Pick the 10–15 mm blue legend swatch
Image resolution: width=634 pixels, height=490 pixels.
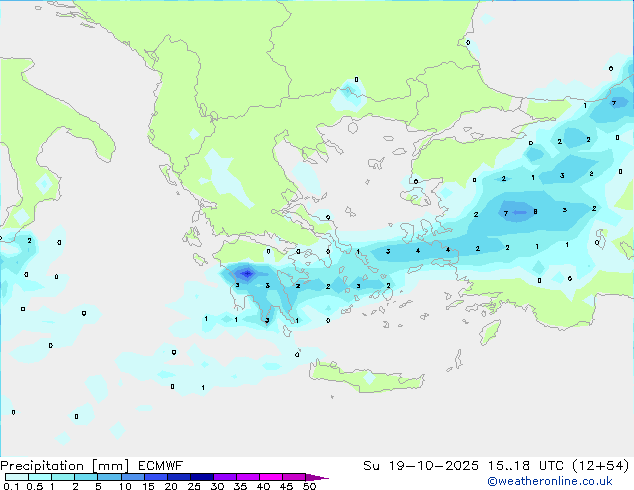click(132, 477)
